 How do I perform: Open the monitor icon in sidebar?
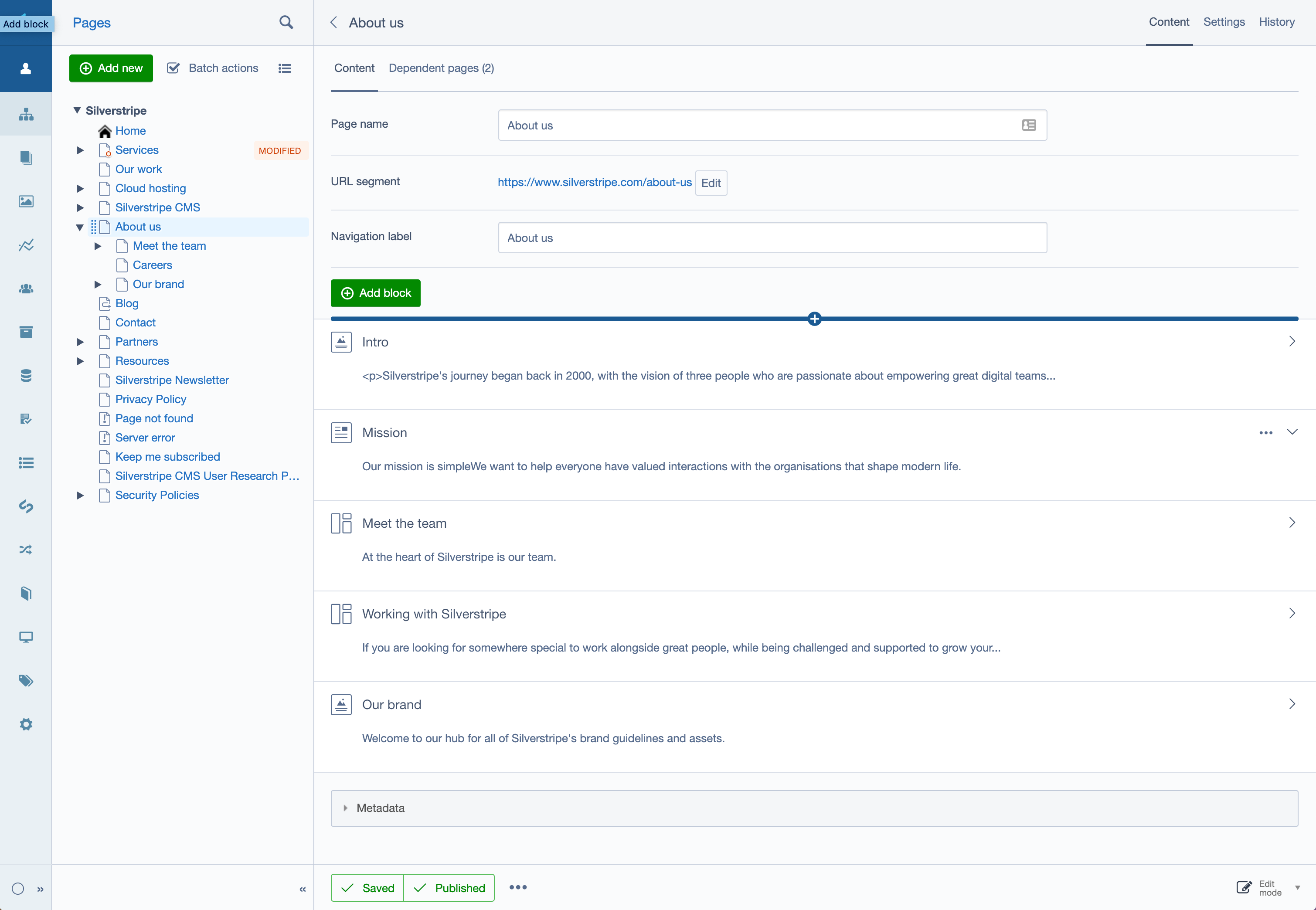(26, 637)
